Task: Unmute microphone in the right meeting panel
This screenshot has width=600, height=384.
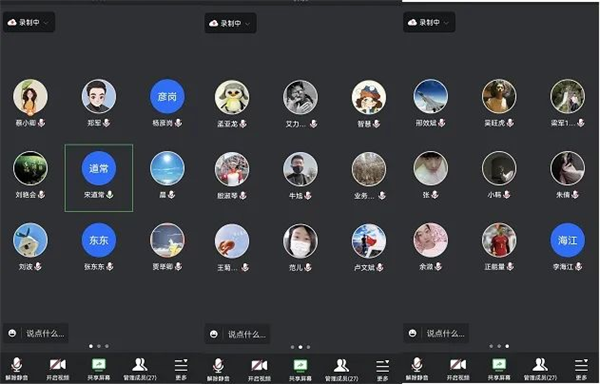Action: coord(417,368)
